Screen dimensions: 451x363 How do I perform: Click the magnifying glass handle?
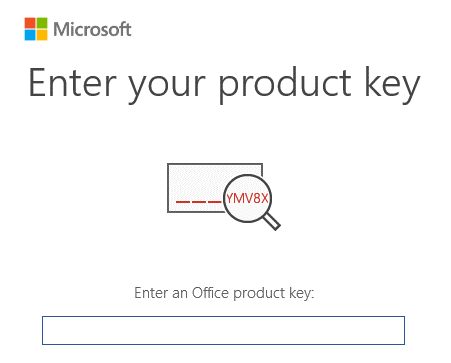pyautogui.click(x=272, y=221)
